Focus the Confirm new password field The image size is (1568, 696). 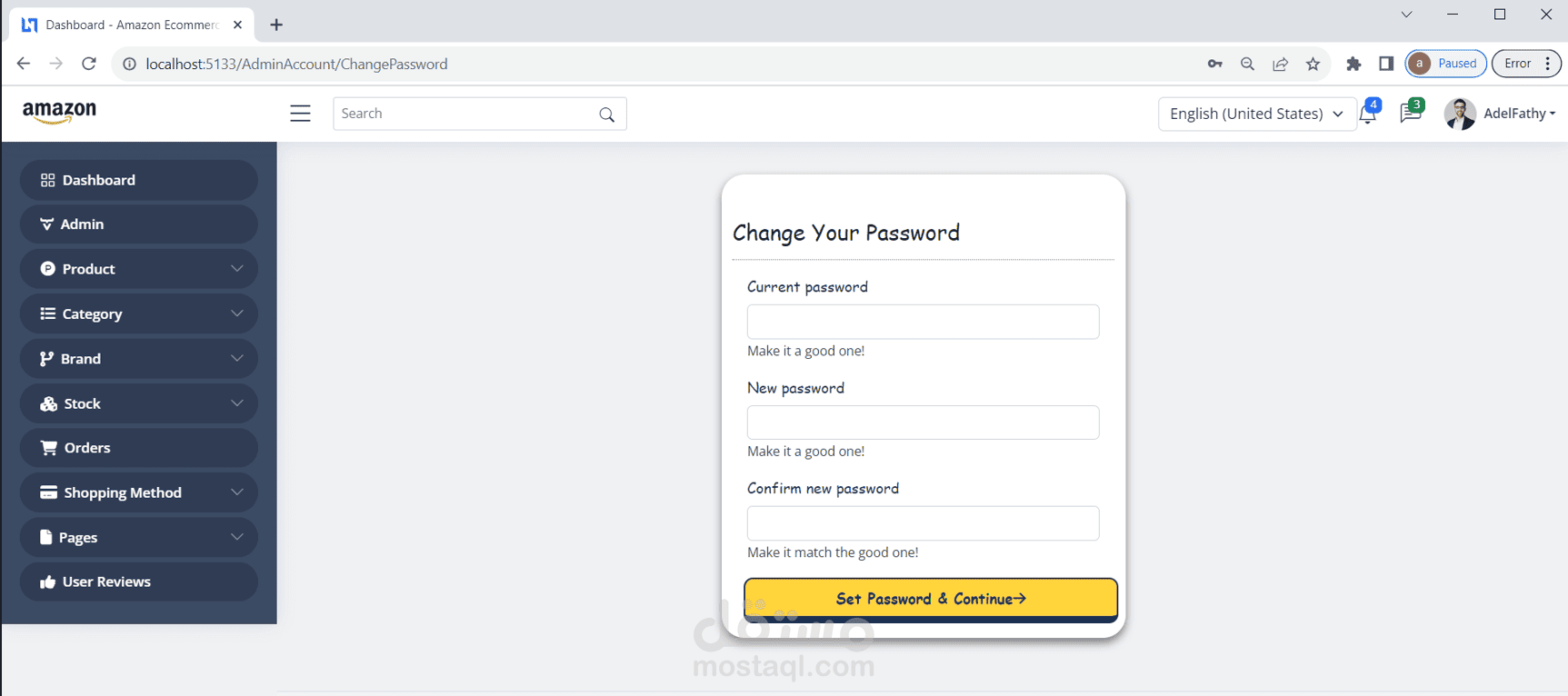pos(923,523)
